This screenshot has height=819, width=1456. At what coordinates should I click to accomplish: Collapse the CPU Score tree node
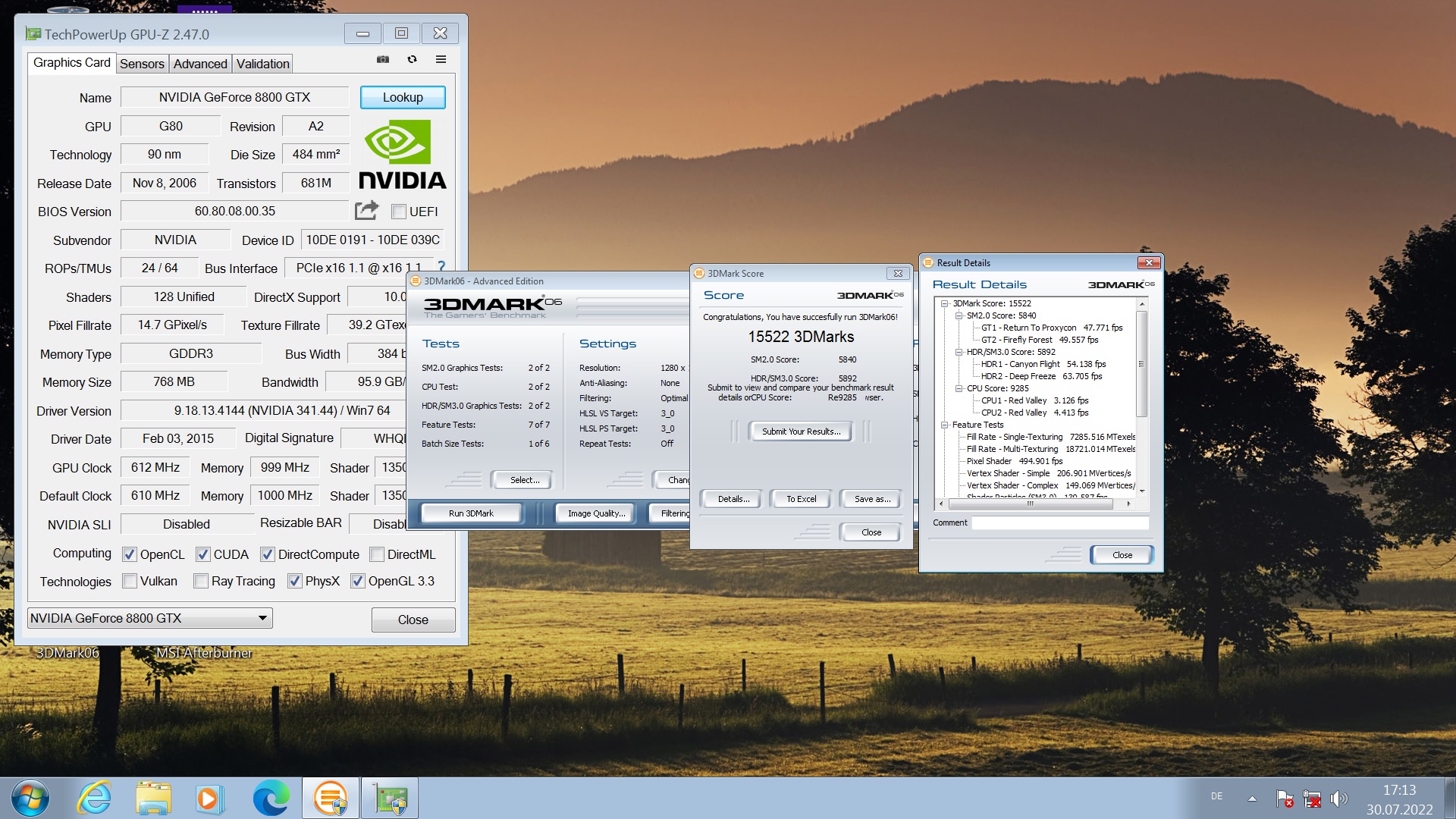pyautogui.click(x=959, y=388)
